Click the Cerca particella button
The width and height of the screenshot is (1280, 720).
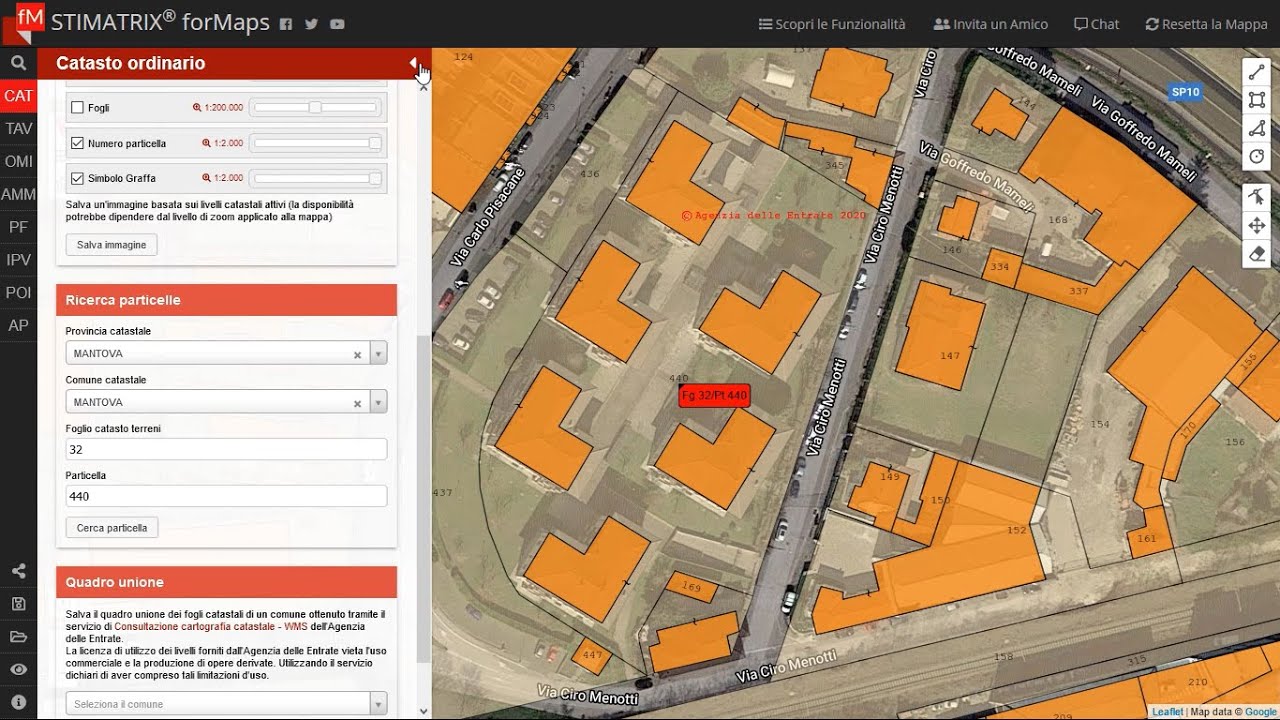coord(112,528)
